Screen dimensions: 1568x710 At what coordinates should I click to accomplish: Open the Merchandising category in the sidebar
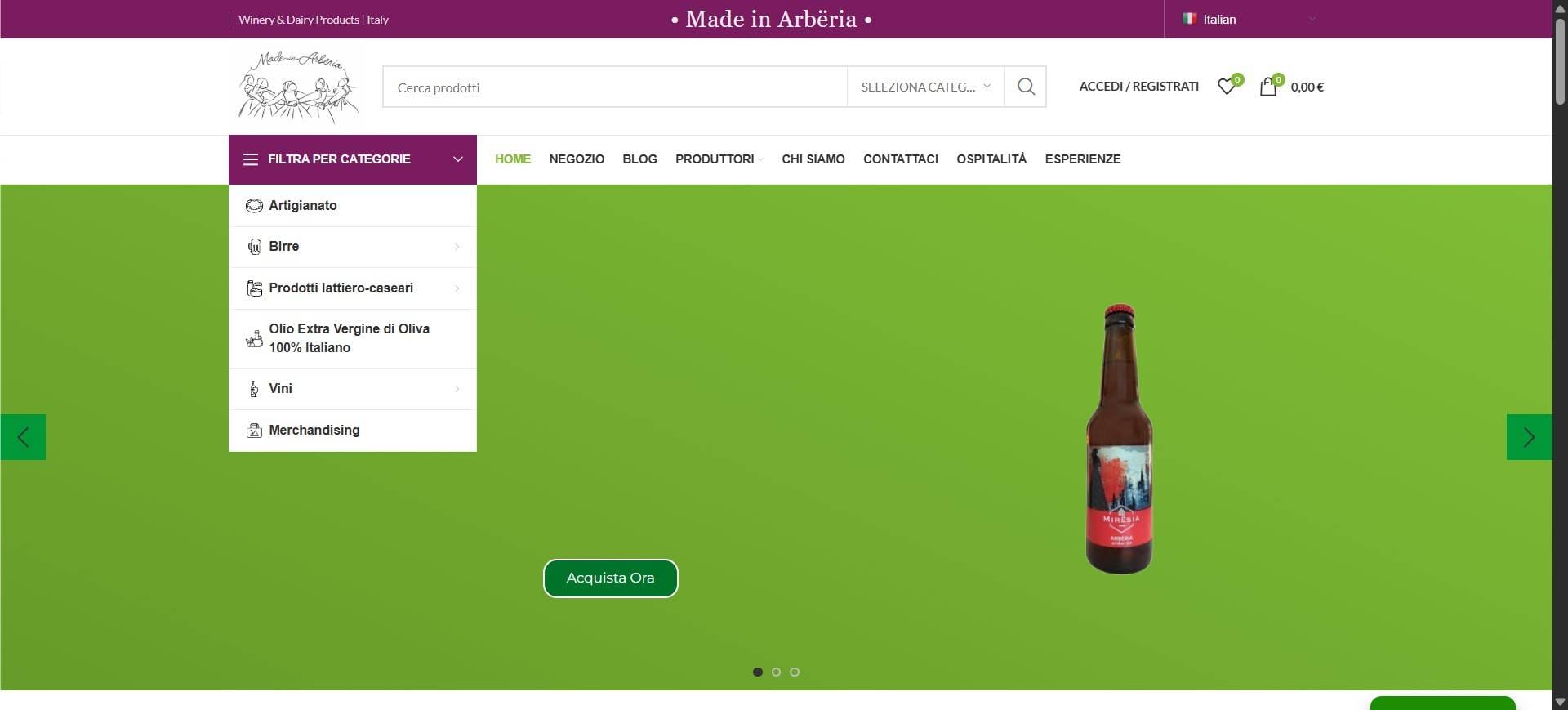314,431
